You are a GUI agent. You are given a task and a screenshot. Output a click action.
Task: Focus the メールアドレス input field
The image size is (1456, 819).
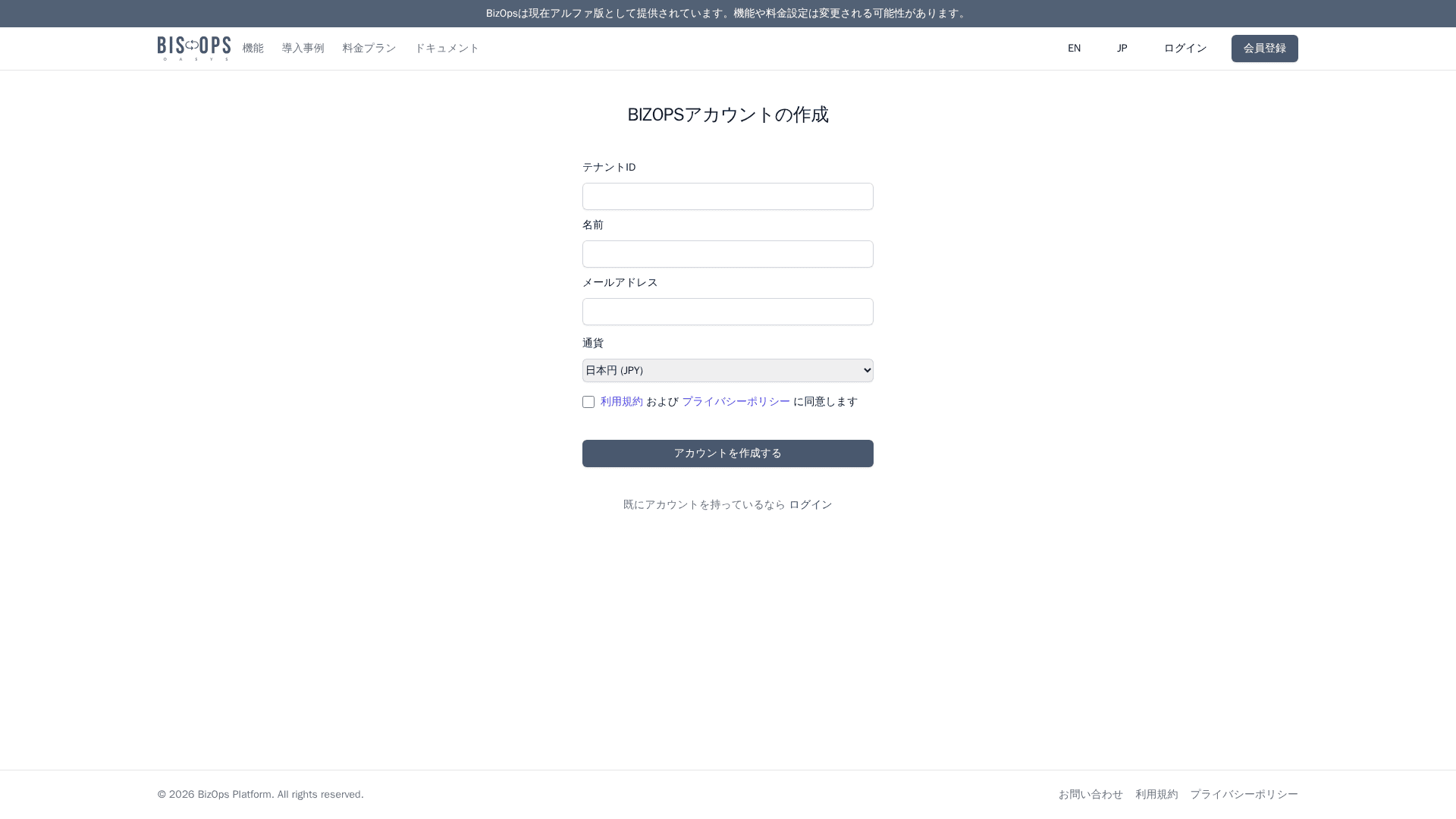click(x=728, y=312)
